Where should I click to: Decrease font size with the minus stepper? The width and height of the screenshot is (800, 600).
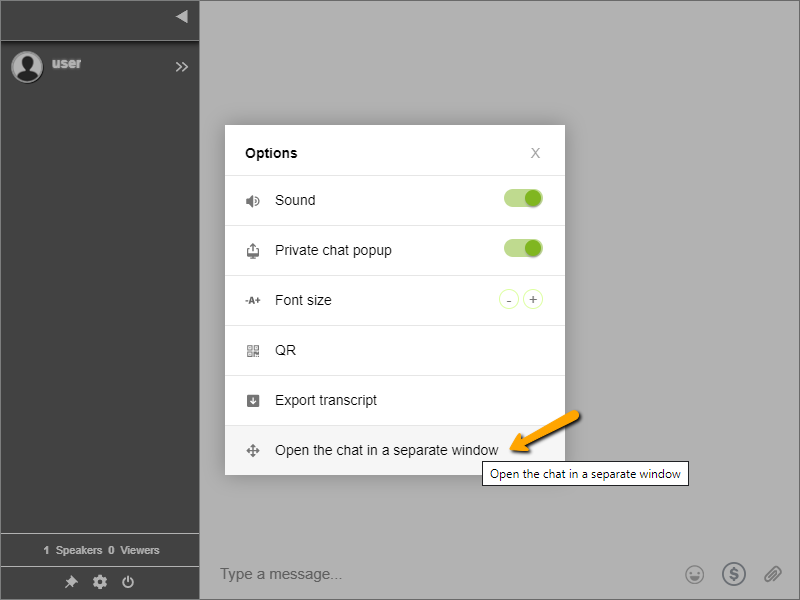[x=509, y=299]
